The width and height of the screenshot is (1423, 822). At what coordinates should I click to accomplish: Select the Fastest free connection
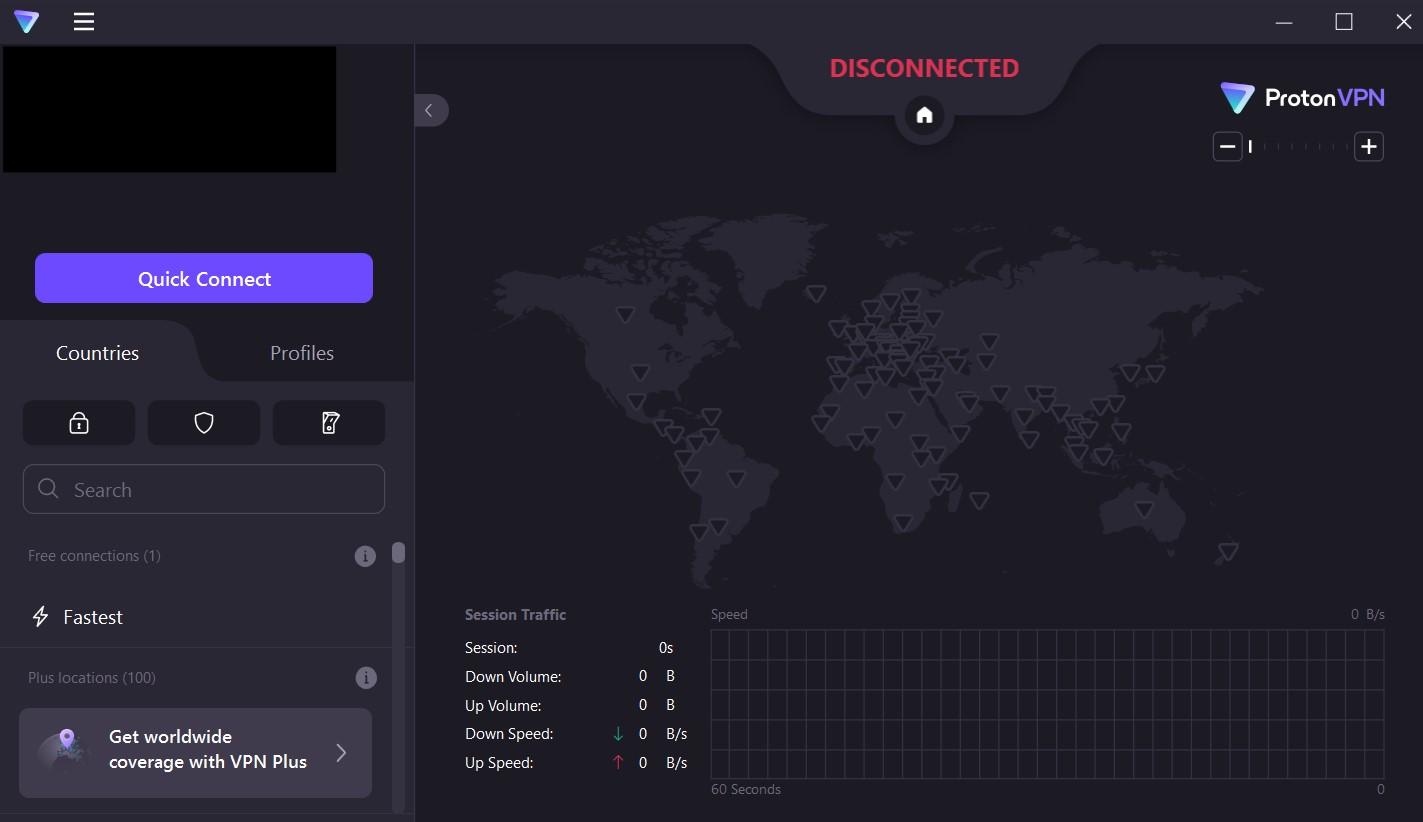(93, 617)
